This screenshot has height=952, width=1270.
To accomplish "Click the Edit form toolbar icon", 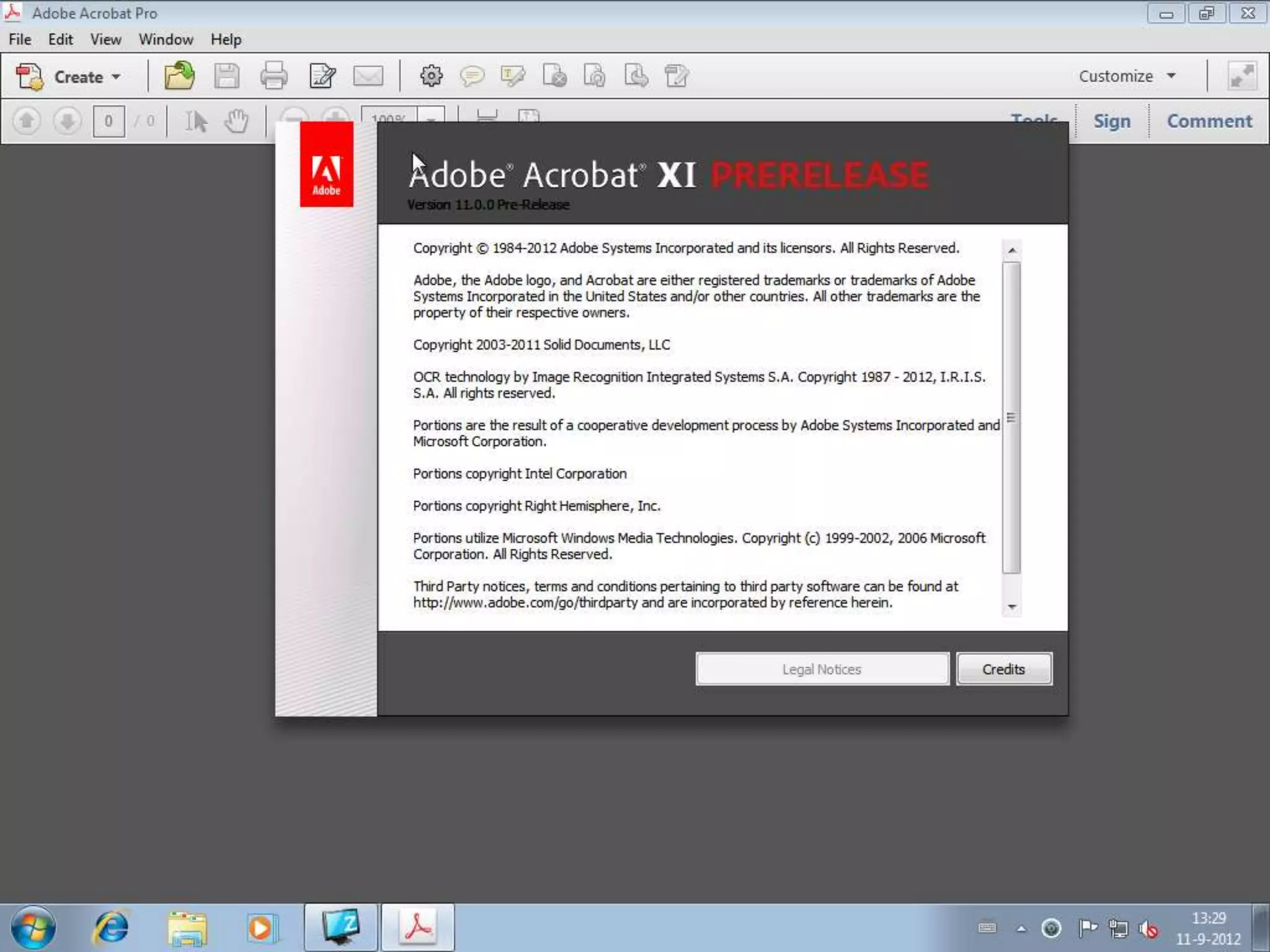I will point(677,76).
